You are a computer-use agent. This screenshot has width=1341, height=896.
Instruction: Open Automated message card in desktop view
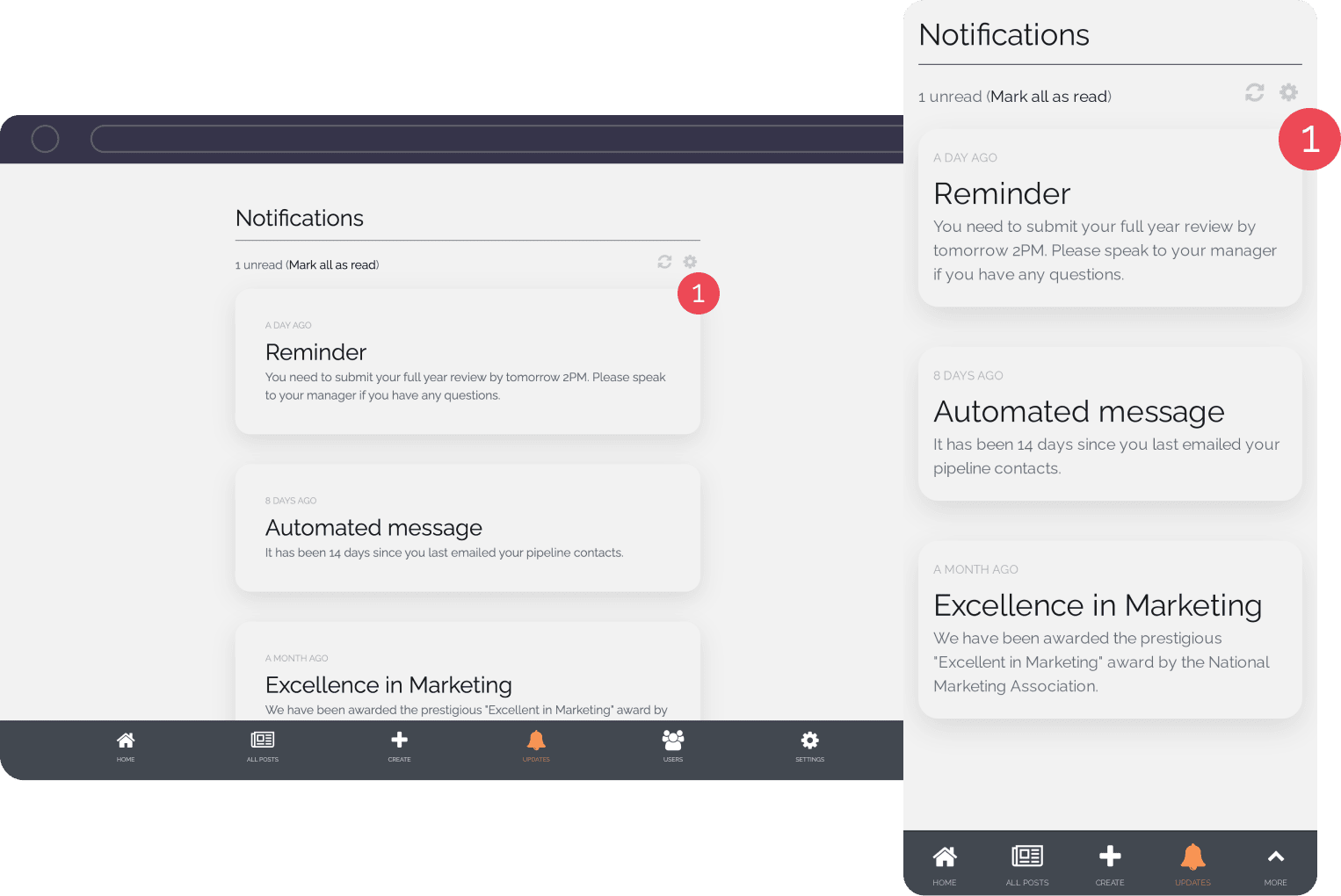point(468,528)
